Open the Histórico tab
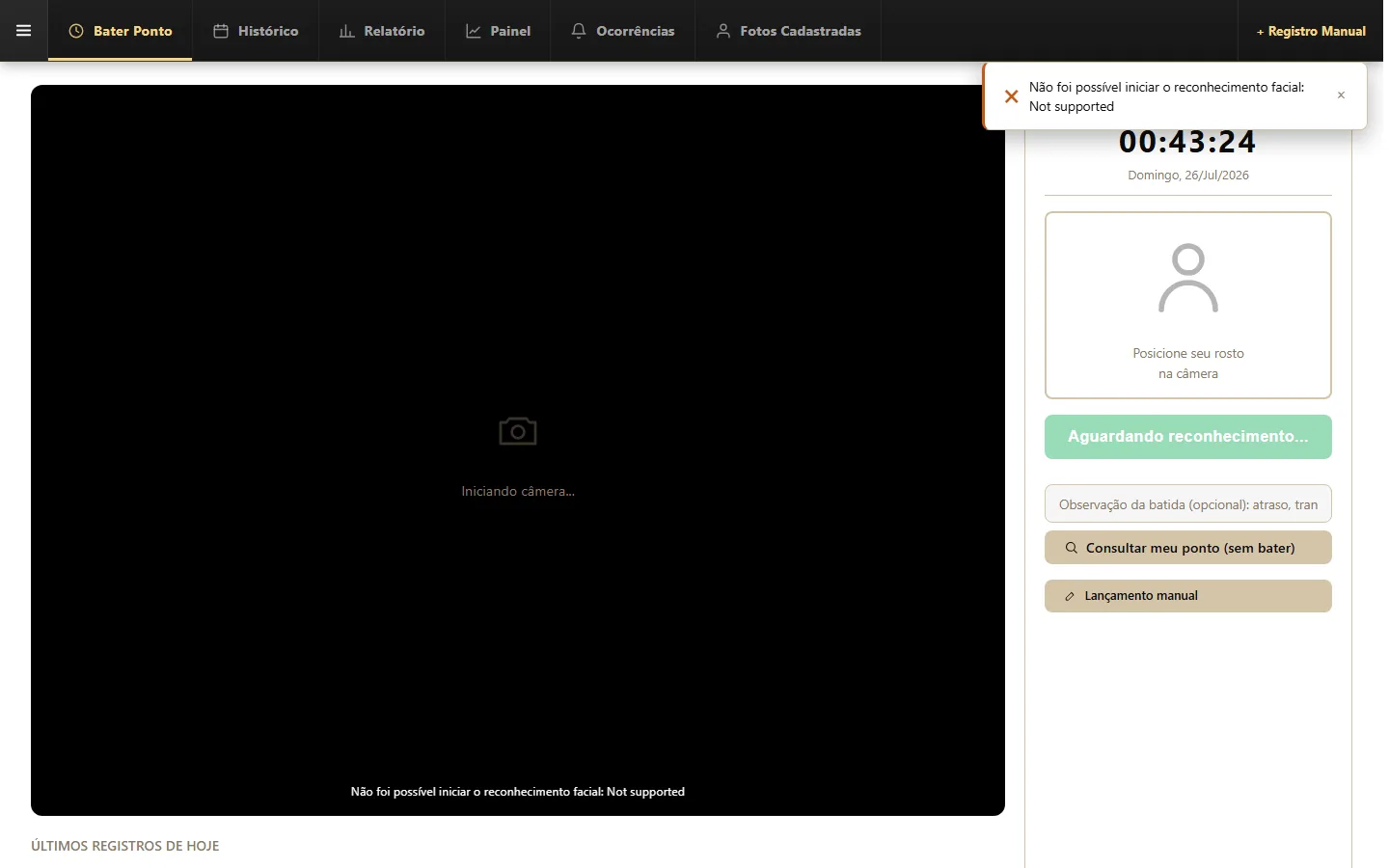Screen dimensions: 1389x868 pyautogui.click(x=256, y=31)
